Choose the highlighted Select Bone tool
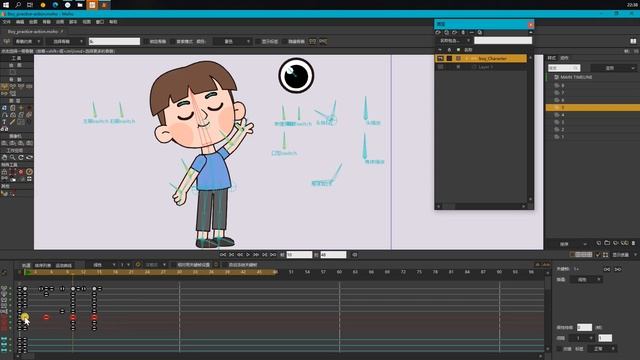 pyautogui.click(x=4, y=87)
